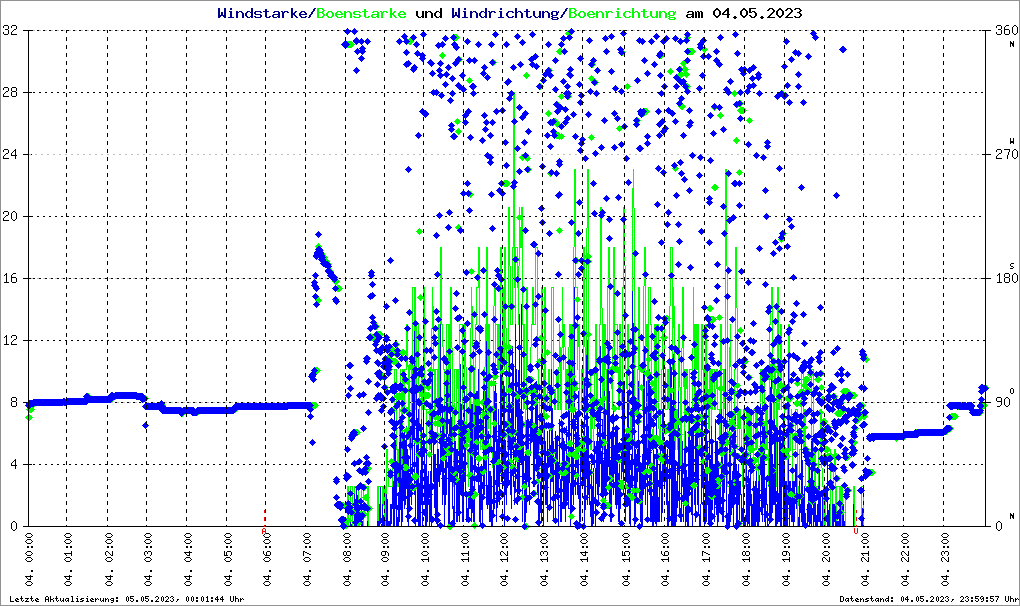The image size is (1020, 606).
Task: Click the 13:00 time axis label
Action: [546, 560]
